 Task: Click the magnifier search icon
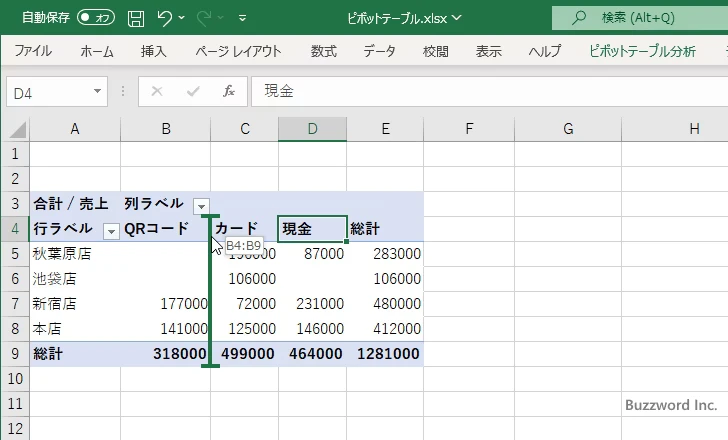coord(578,18)
